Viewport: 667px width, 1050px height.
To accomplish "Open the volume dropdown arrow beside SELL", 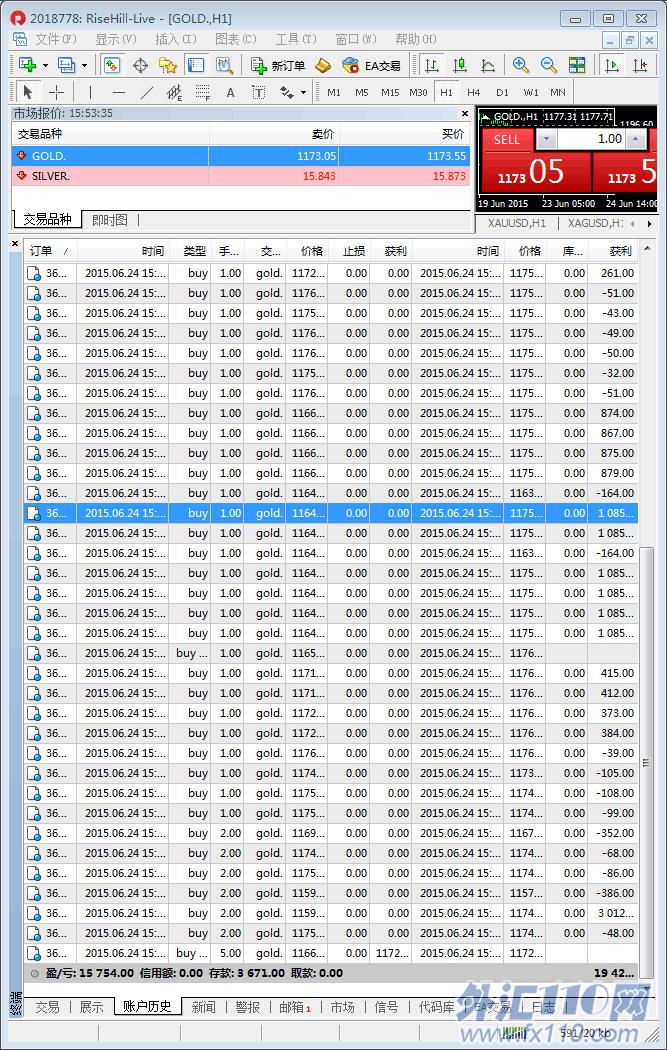I will (546, 139).
